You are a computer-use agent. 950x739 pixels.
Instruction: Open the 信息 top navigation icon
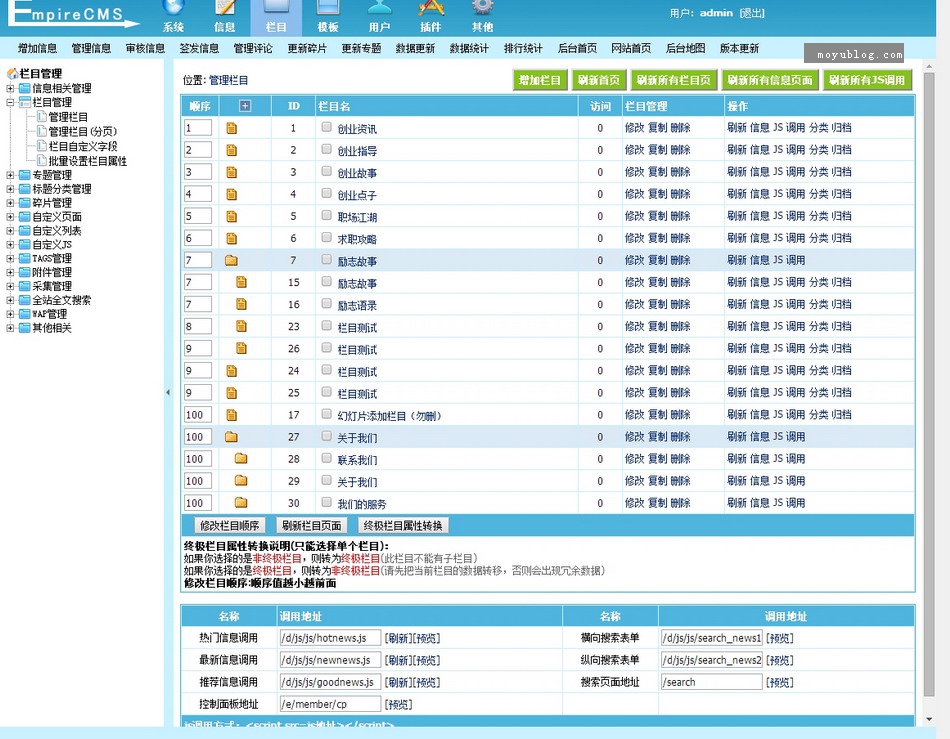(225, 17)
